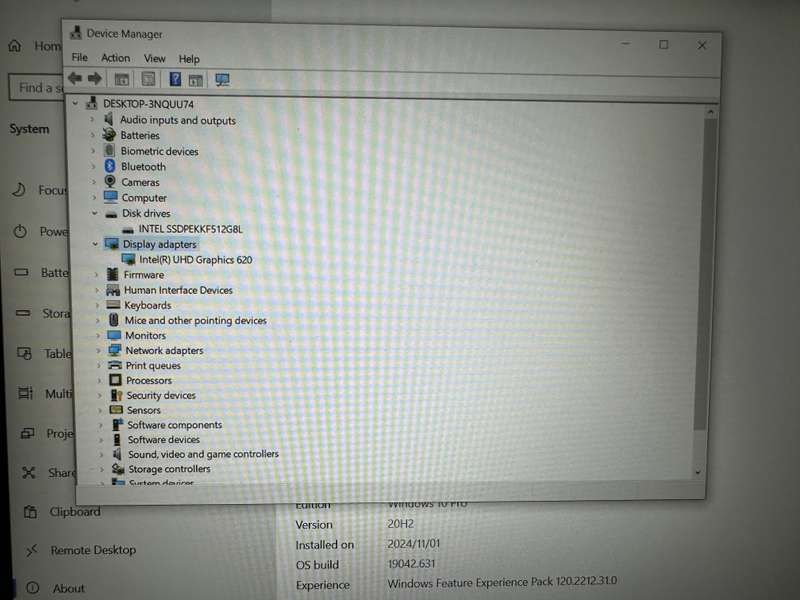
Task: Click the Intel UHD Graphics 620 device icon
Action: pos(129,259)
